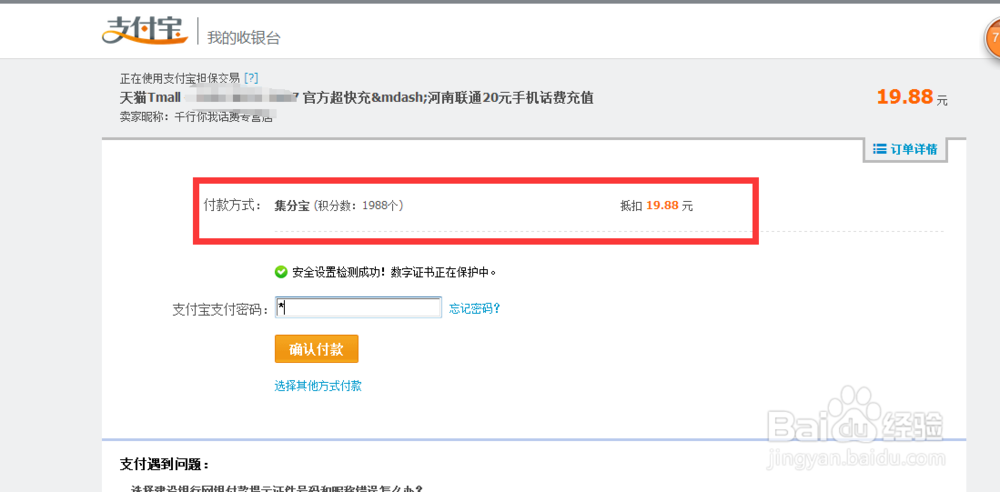Click the 付款方式 label
Screen dimensions: 1000x492
point(232,205)
